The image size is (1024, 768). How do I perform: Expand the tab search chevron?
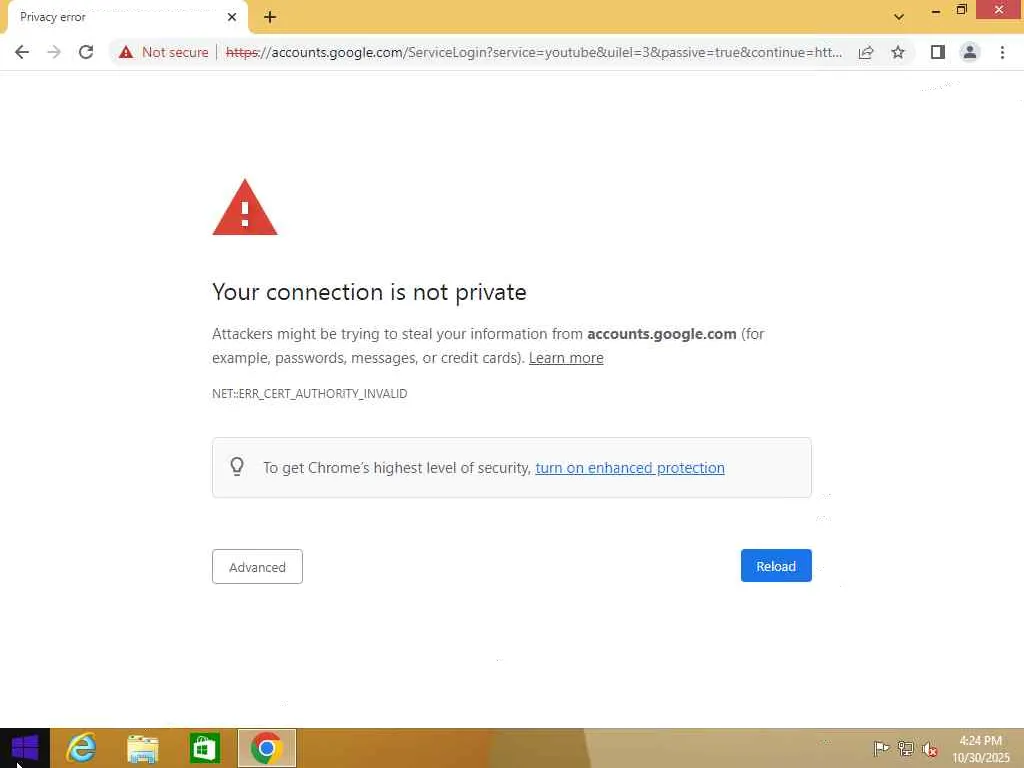899,17
